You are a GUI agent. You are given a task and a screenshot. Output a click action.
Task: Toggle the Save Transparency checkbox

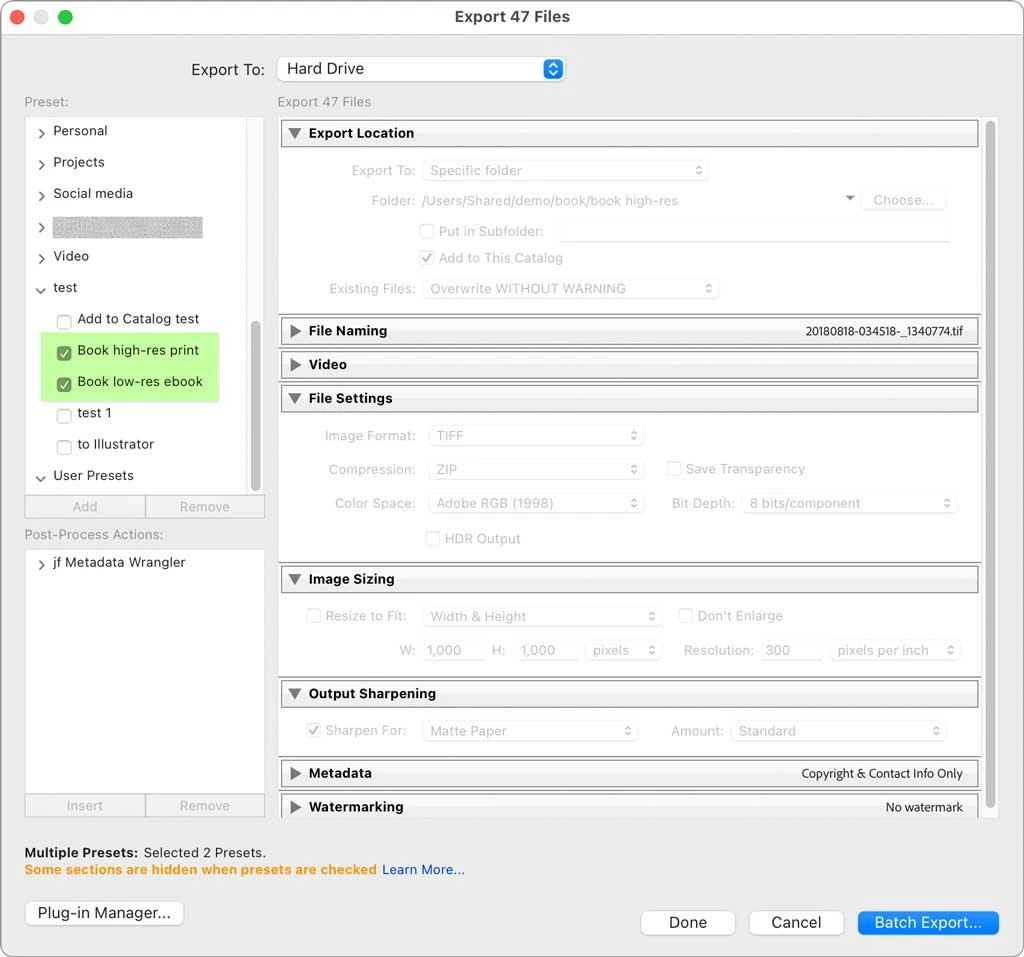click(x=673, y=468)
